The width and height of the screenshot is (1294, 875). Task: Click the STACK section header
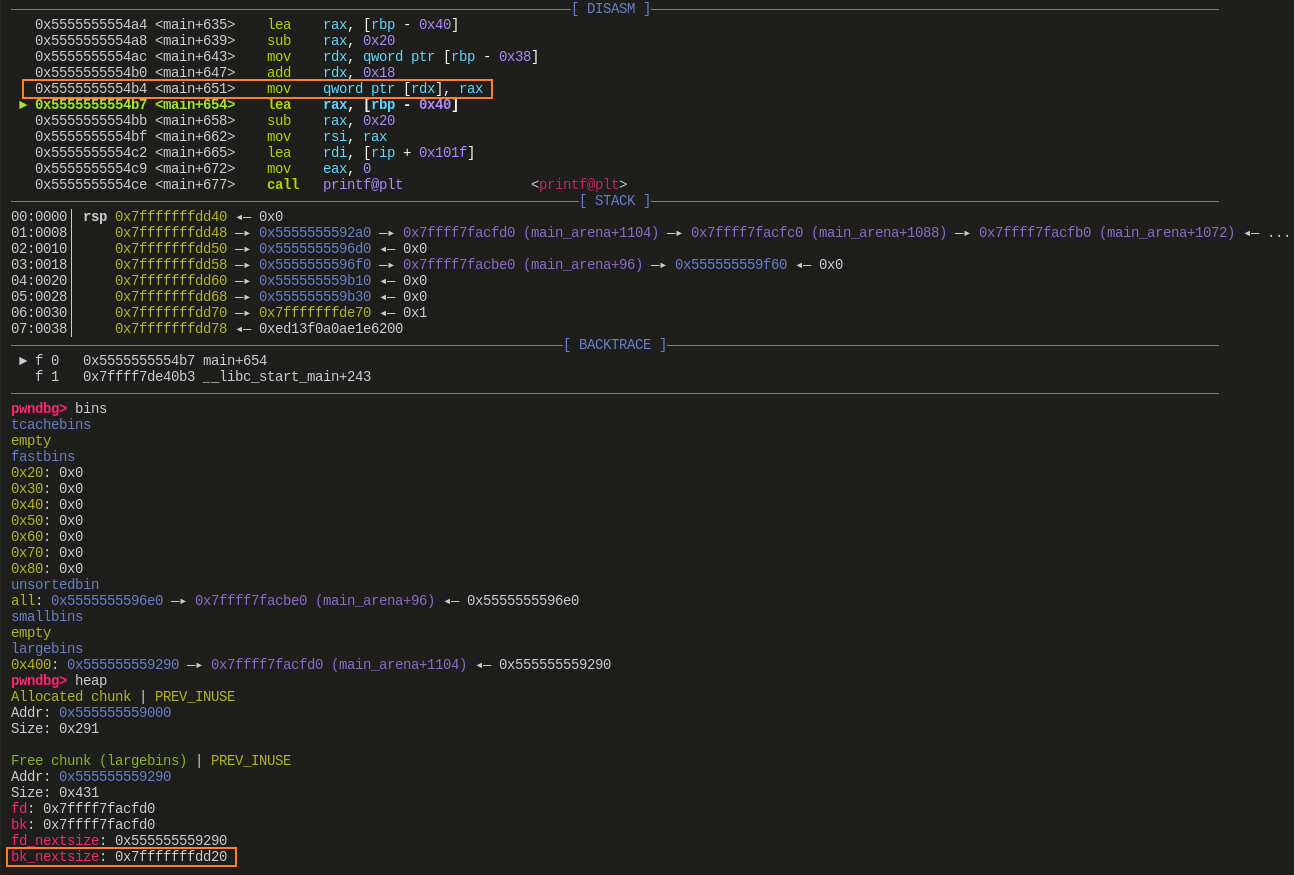coord(614,201)
